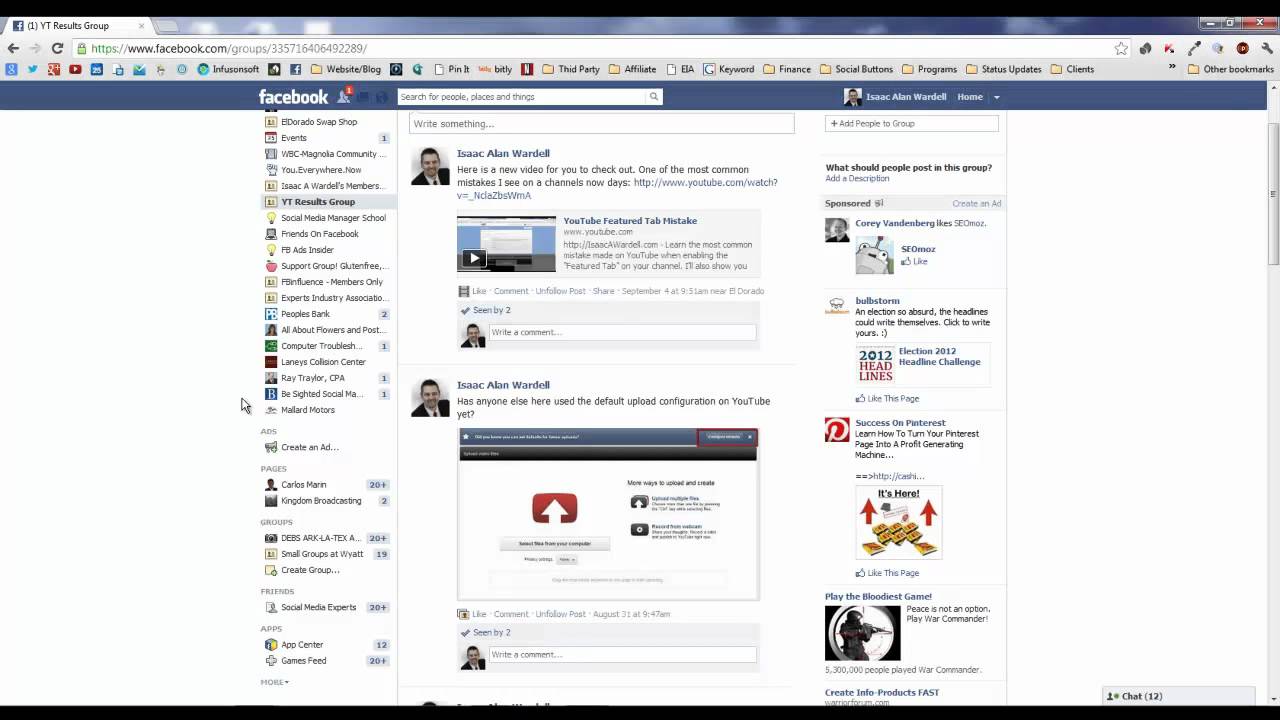This screenshot has width=1280, height=720.
Task: Click Events icon row in sidebar
Action: [327, 138]
